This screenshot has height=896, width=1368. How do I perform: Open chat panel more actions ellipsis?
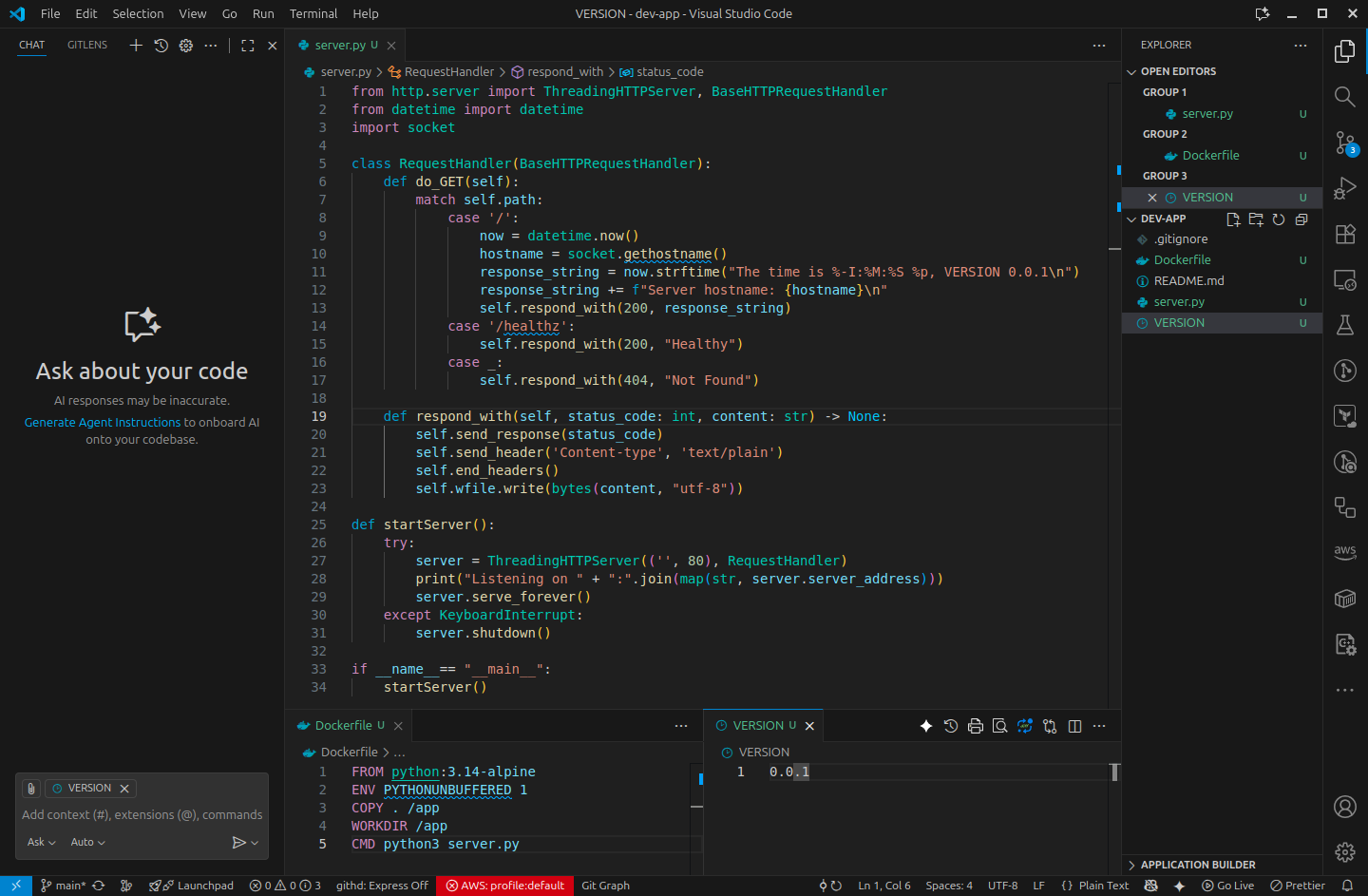click(211, 45)
